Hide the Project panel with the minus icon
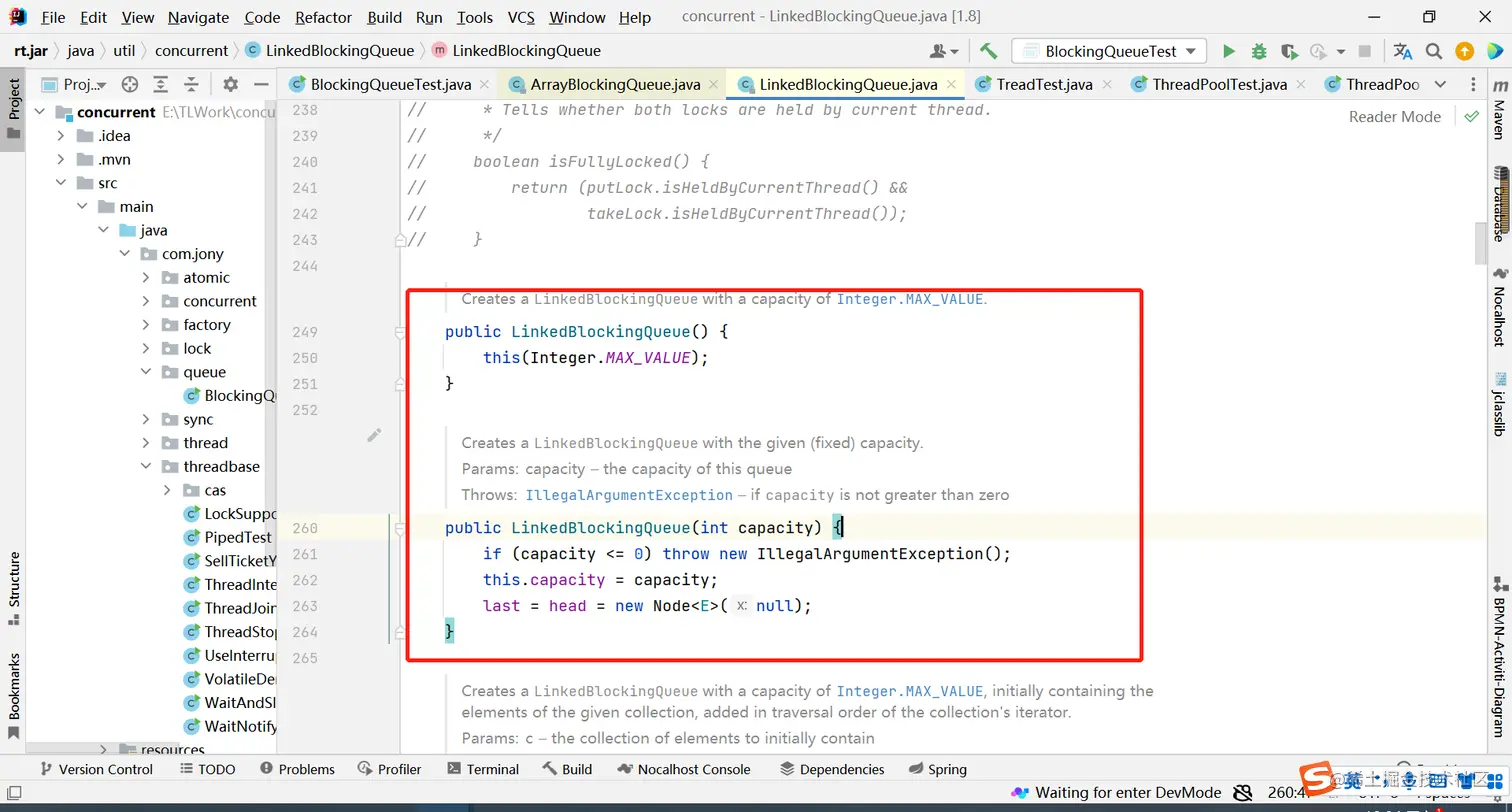This screenshot has width=1512, height=812. coord(261,84)
